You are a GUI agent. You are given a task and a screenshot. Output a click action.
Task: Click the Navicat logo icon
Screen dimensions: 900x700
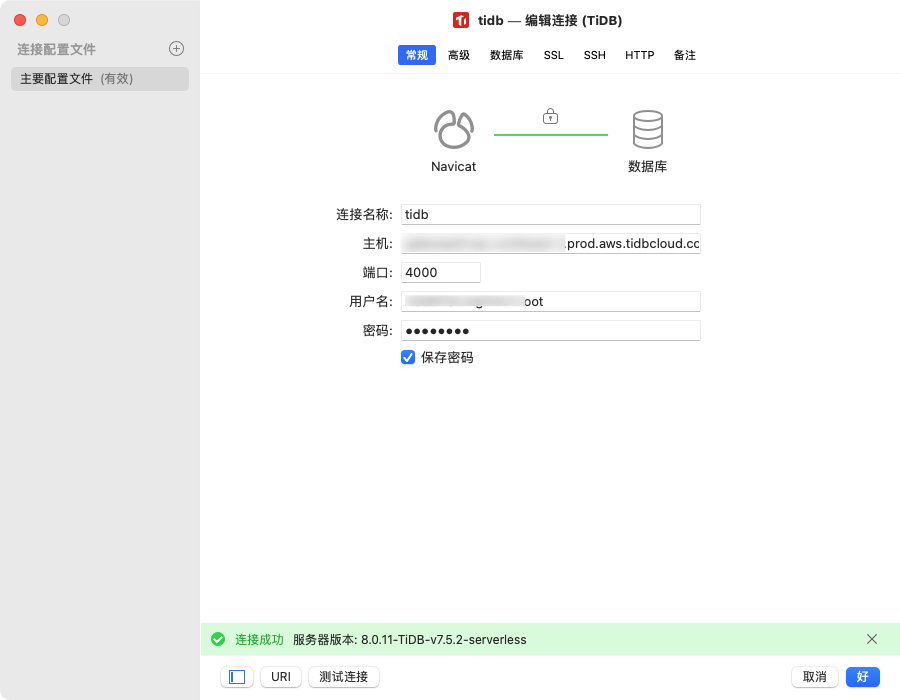coord(453,130)
